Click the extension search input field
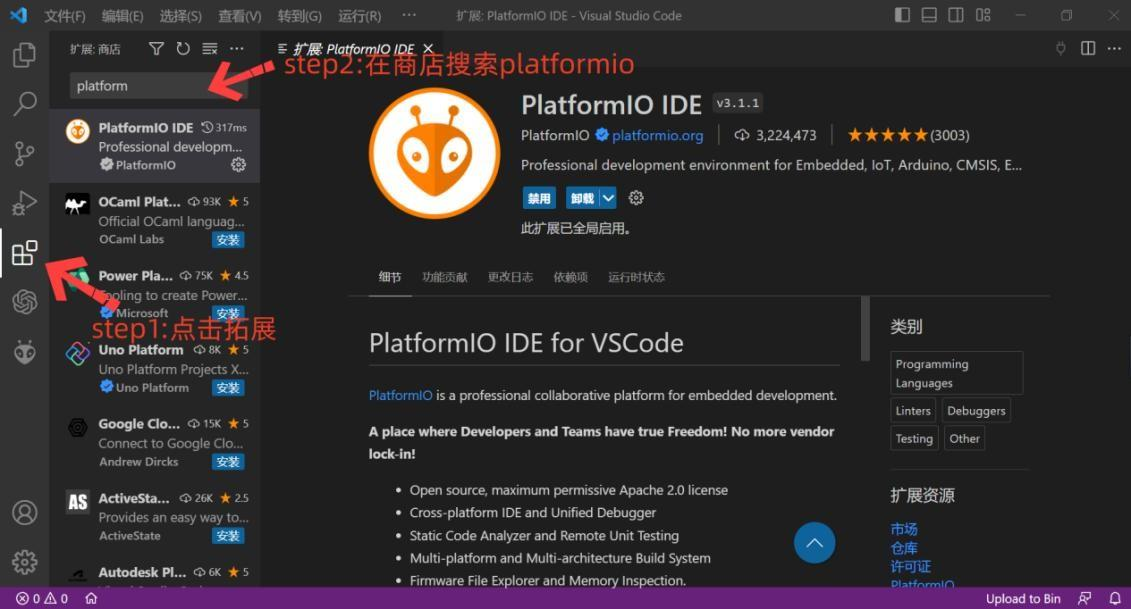 click(140, 86)
